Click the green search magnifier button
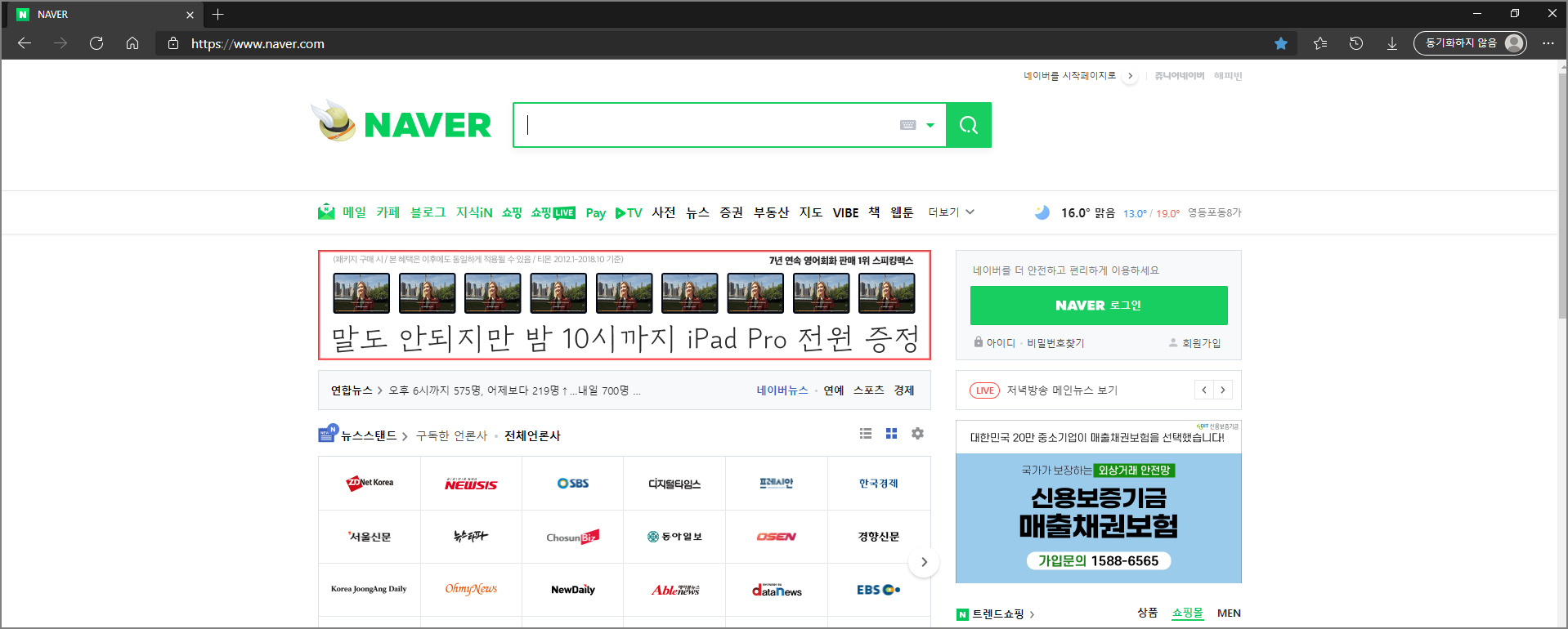The image size is (1568, 629). pyautogui.click(x=969, y=125)
